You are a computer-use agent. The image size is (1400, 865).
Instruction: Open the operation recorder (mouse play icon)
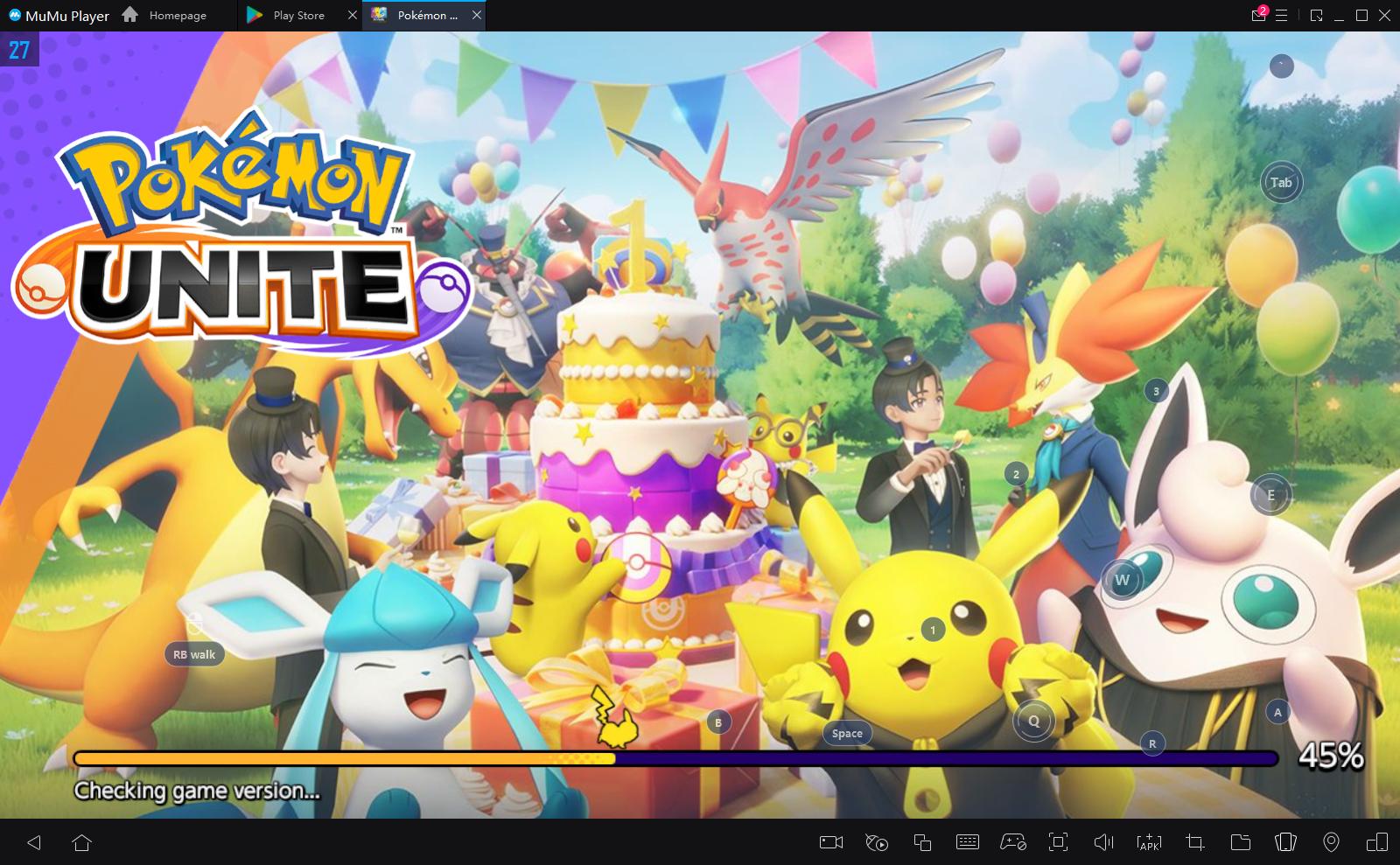tap(877, 842)
